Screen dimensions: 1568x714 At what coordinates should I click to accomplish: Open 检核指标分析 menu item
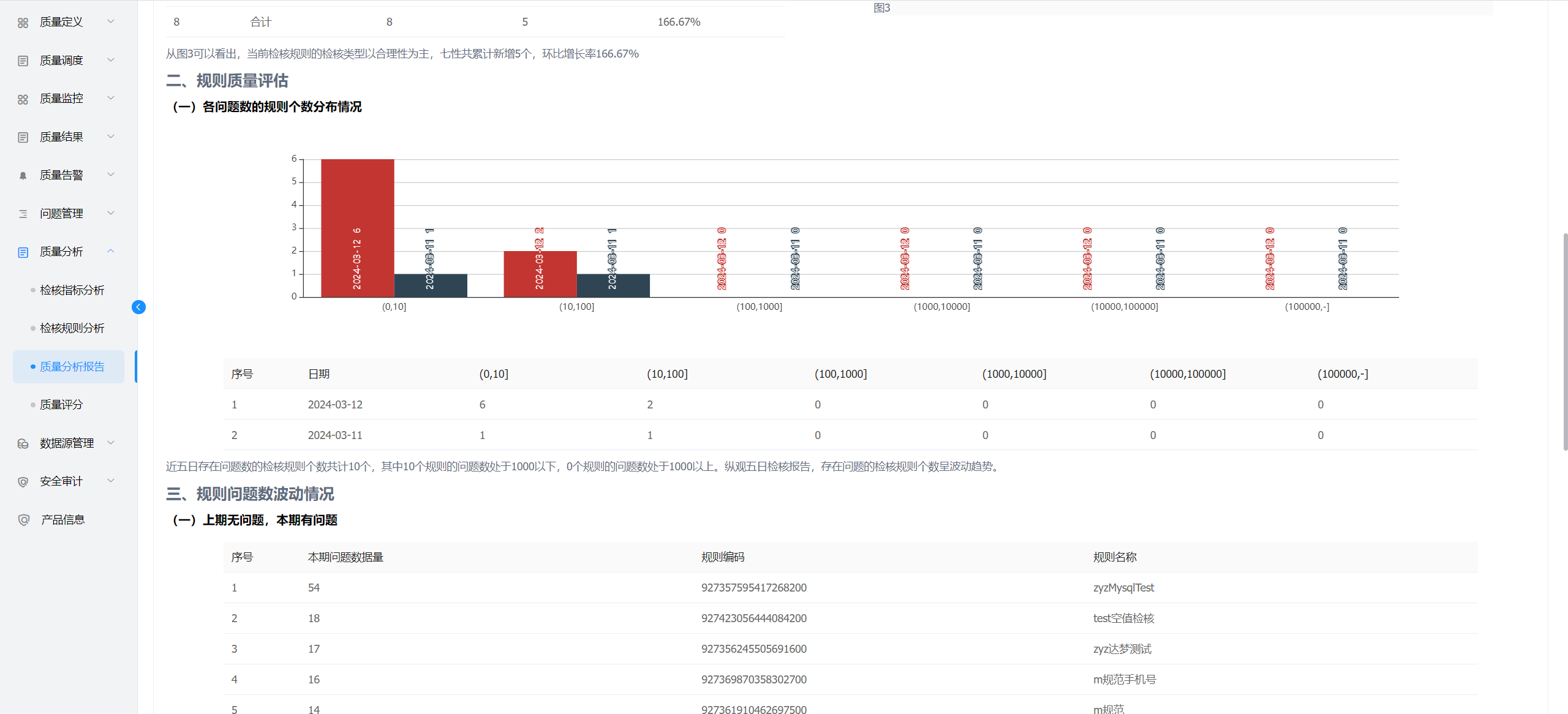point(72,290)
